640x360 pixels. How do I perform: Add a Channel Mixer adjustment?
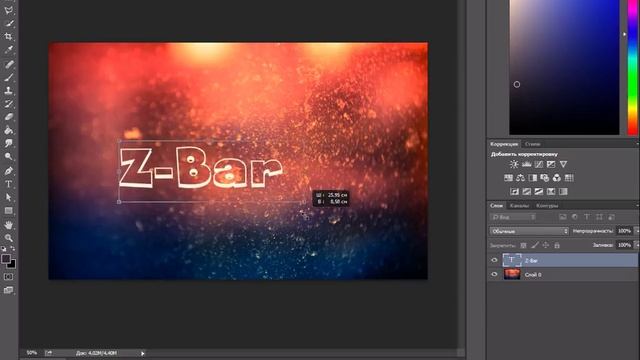[557, 178]
